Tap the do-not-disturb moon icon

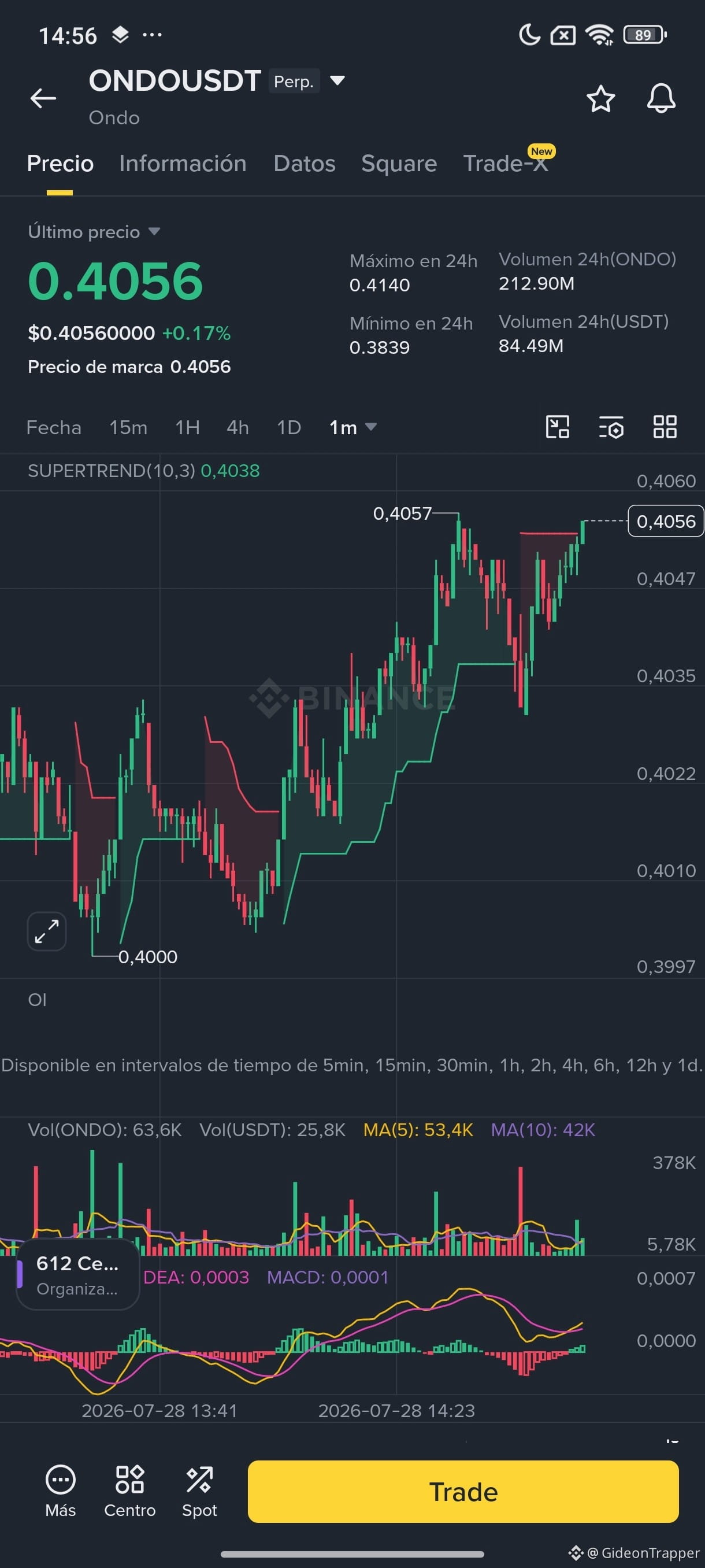coord(529,35)
